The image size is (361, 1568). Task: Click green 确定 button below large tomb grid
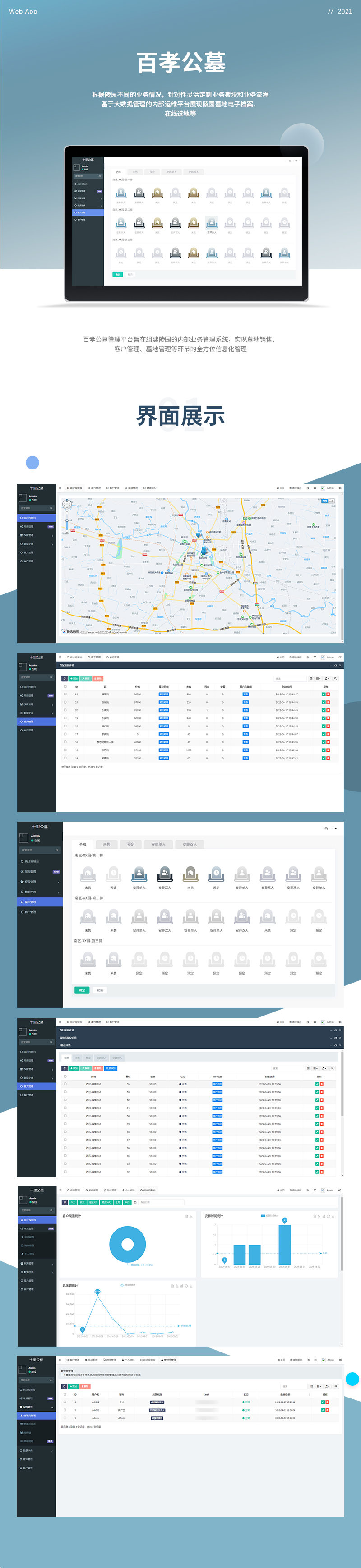click(82, 990)
